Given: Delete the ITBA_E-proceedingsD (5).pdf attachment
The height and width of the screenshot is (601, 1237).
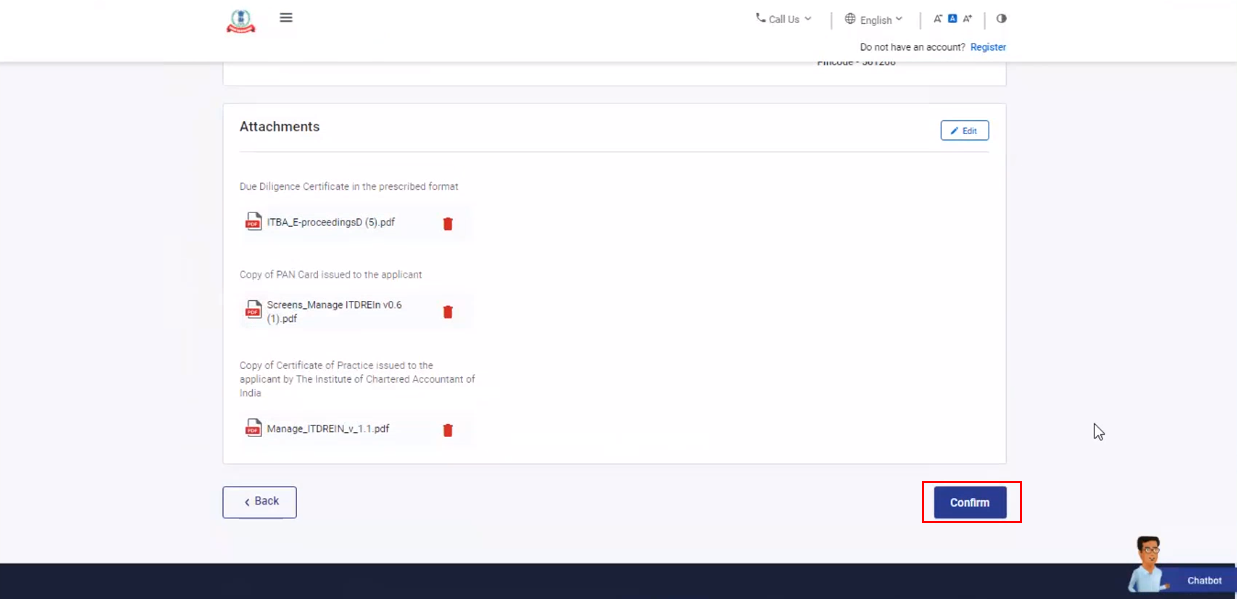Looking at the screenshot, I should coord(448,224).
